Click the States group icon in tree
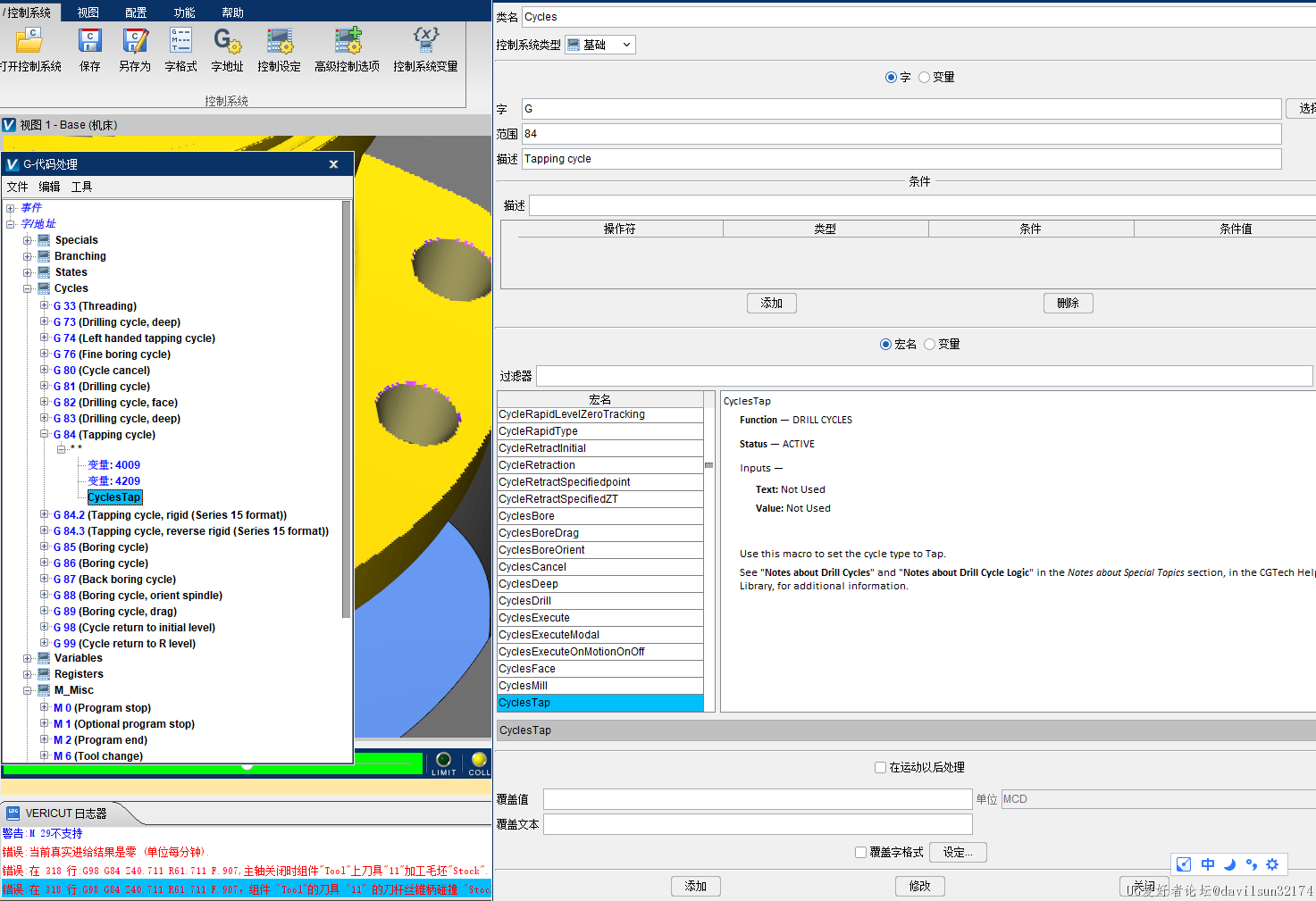The image size is (1316, 901). click(x=44, y=272)
